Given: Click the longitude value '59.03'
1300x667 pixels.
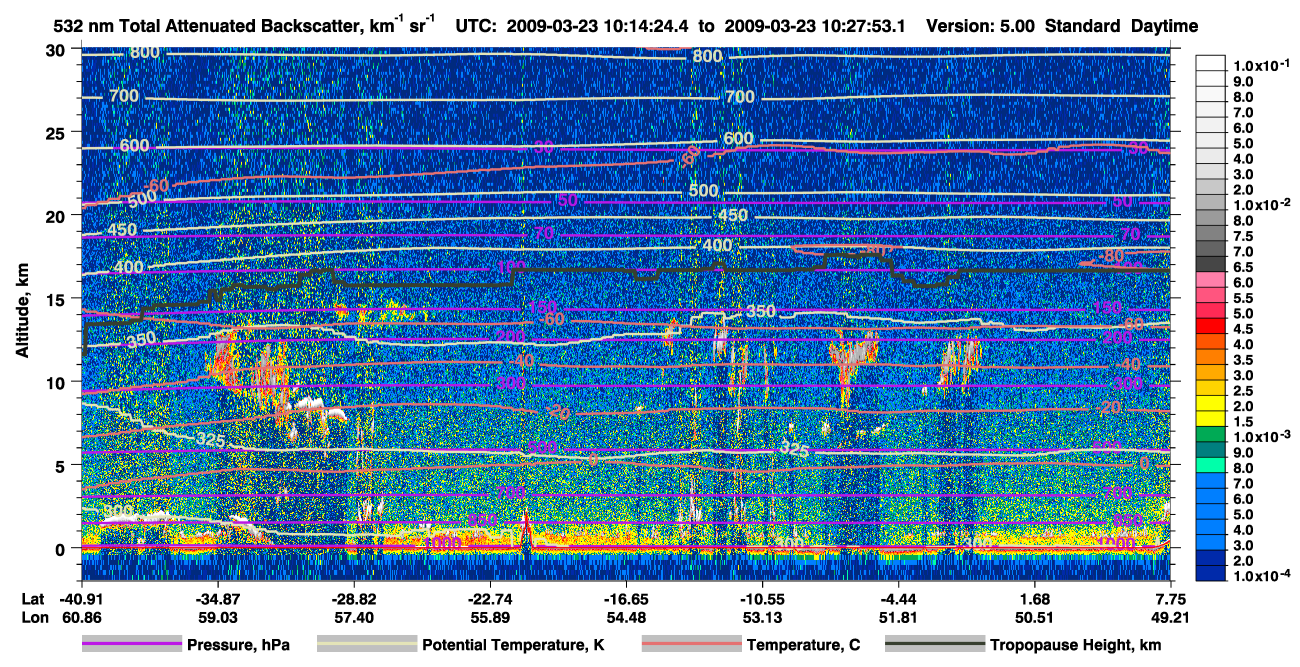Looking at the screenshot, I should pyautogui.click(x=217, y=617).
